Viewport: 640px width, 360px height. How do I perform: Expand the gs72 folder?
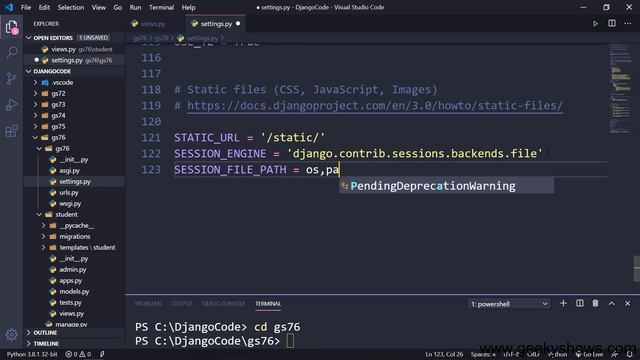click(58, 93)
